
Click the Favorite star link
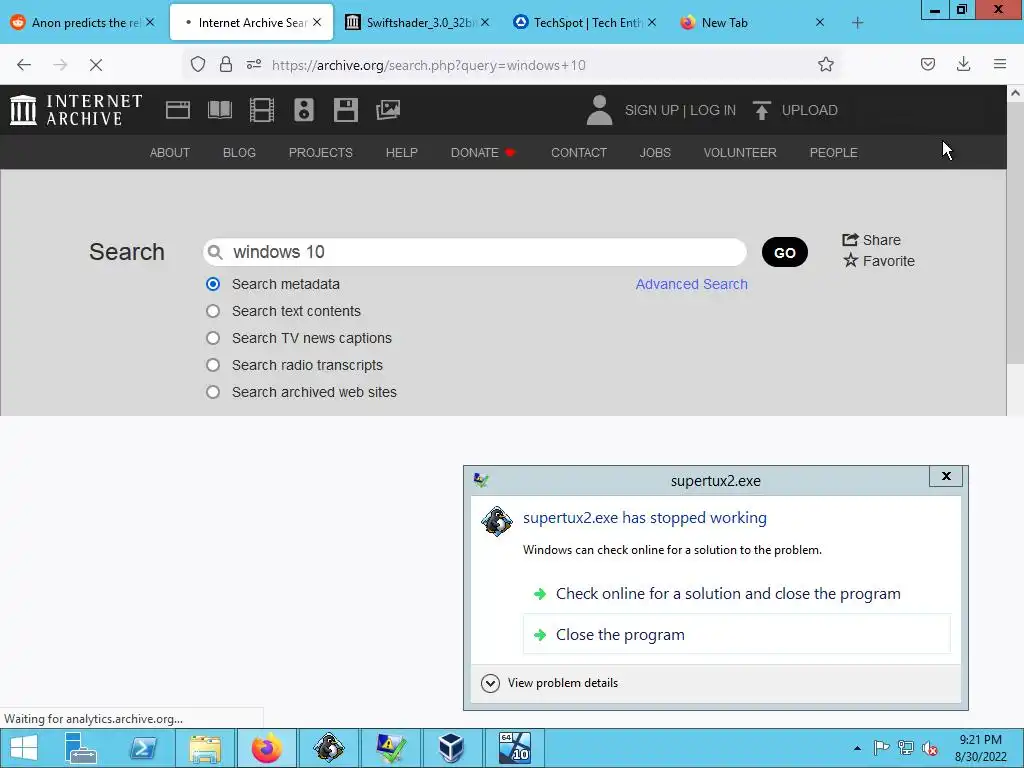point(879,261)
